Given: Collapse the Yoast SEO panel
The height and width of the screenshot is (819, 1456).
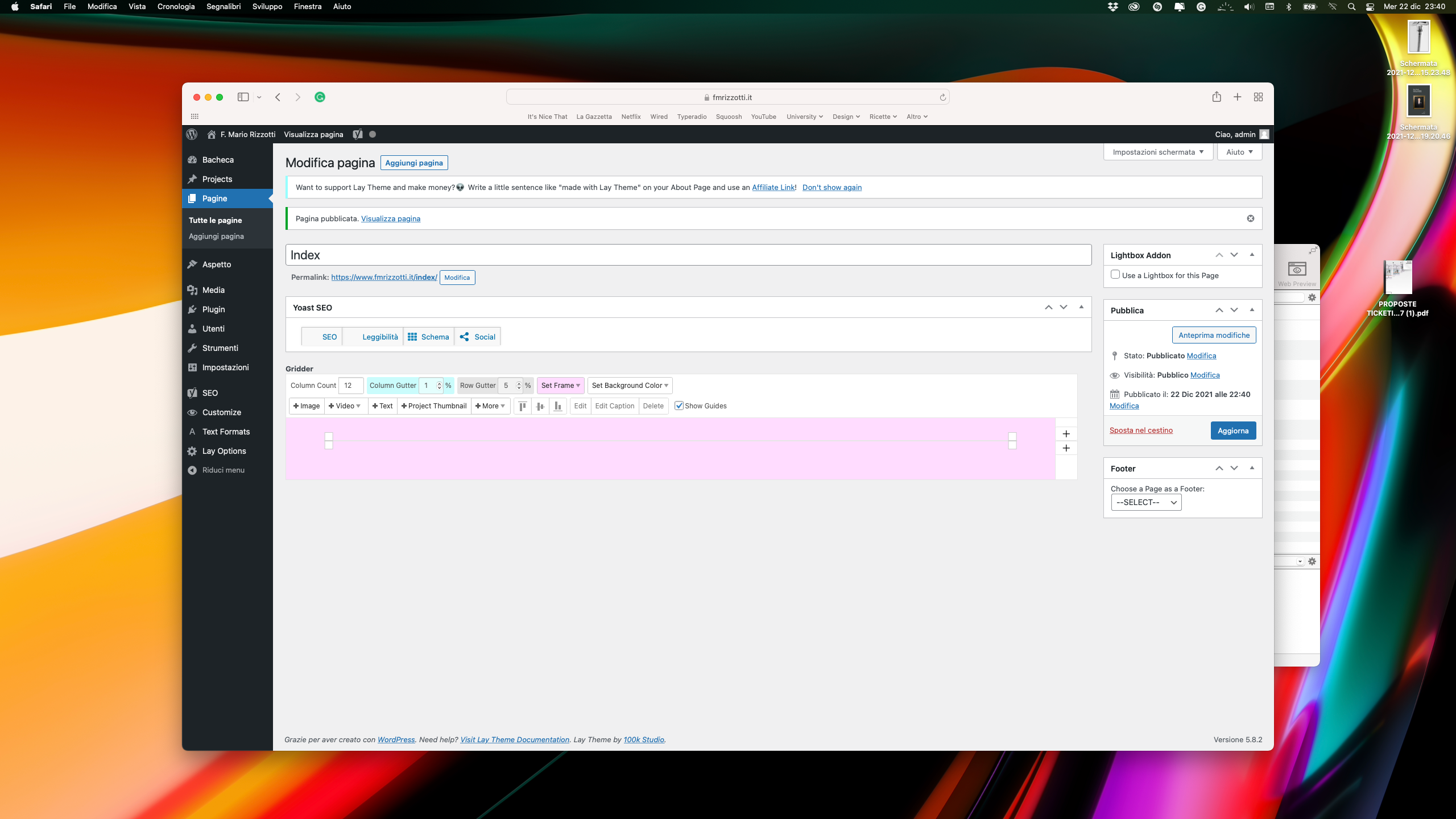Looking at the screenshot, I should click(x=1081, y=307).
